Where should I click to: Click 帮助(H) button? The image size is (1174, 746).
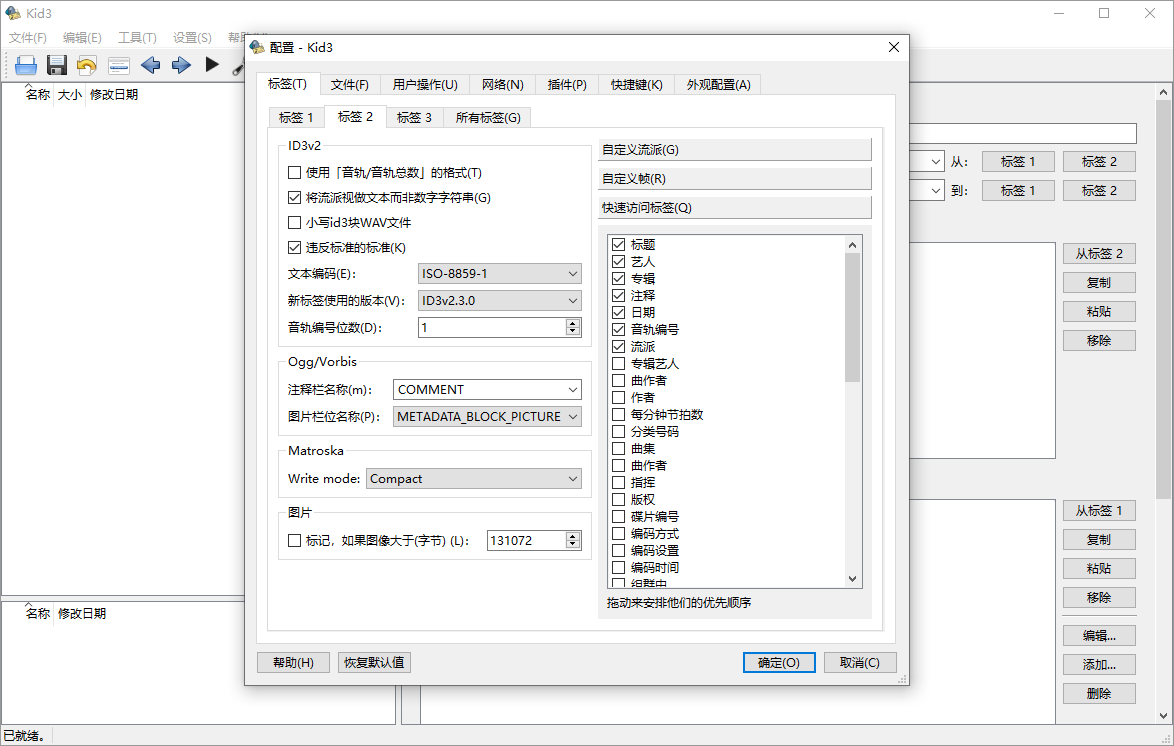point(294,663)
